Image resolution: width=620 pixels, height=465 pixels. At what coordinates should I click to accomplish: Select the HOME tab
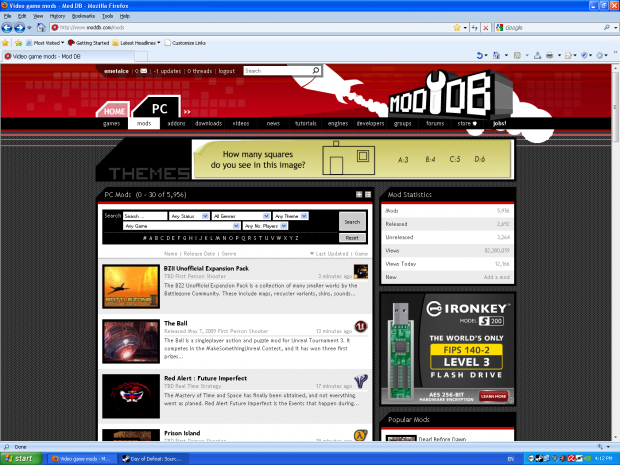(x=114, y=111)
